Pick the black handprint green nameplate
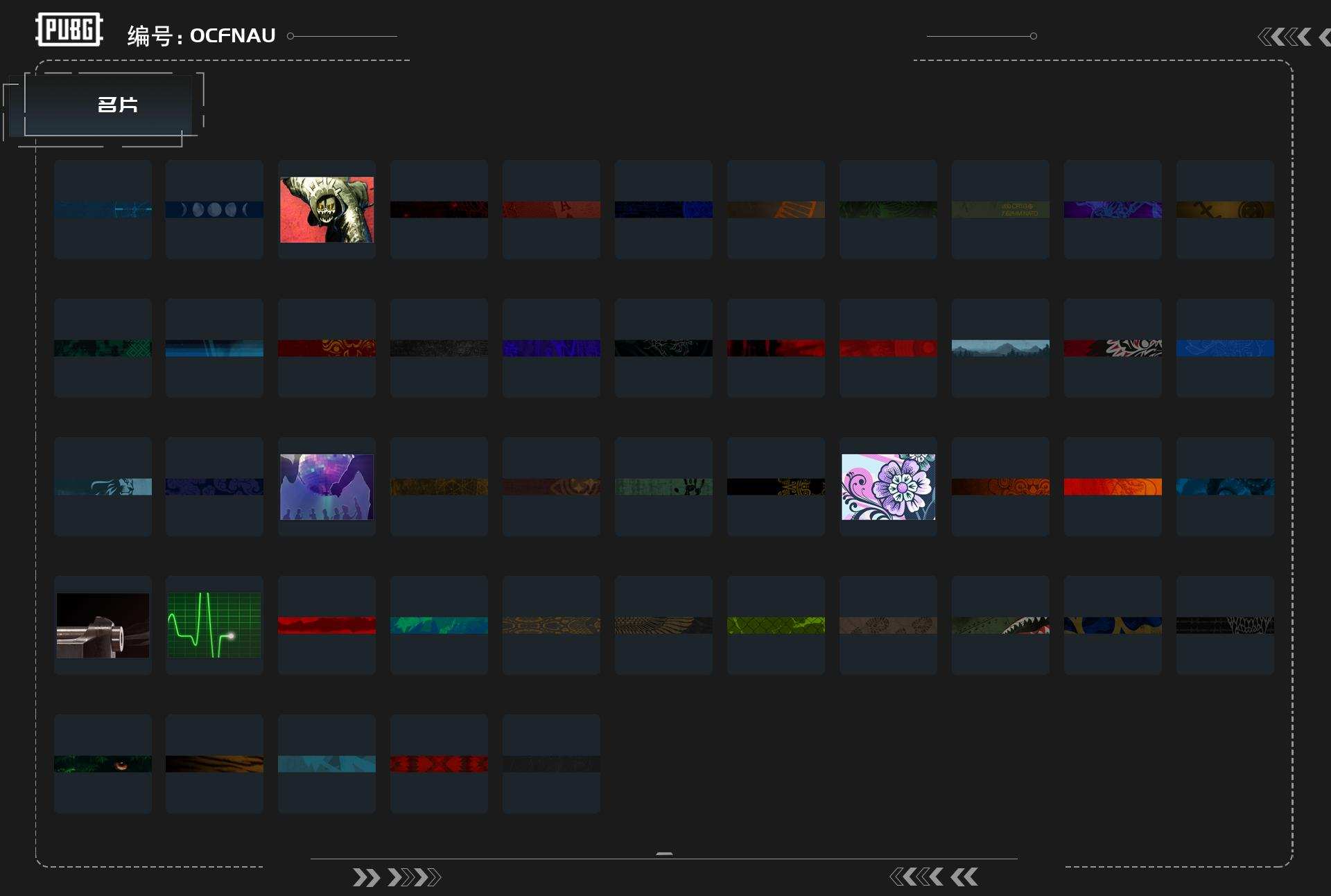This screenshot has width=1331, height=896. [663, 486]
